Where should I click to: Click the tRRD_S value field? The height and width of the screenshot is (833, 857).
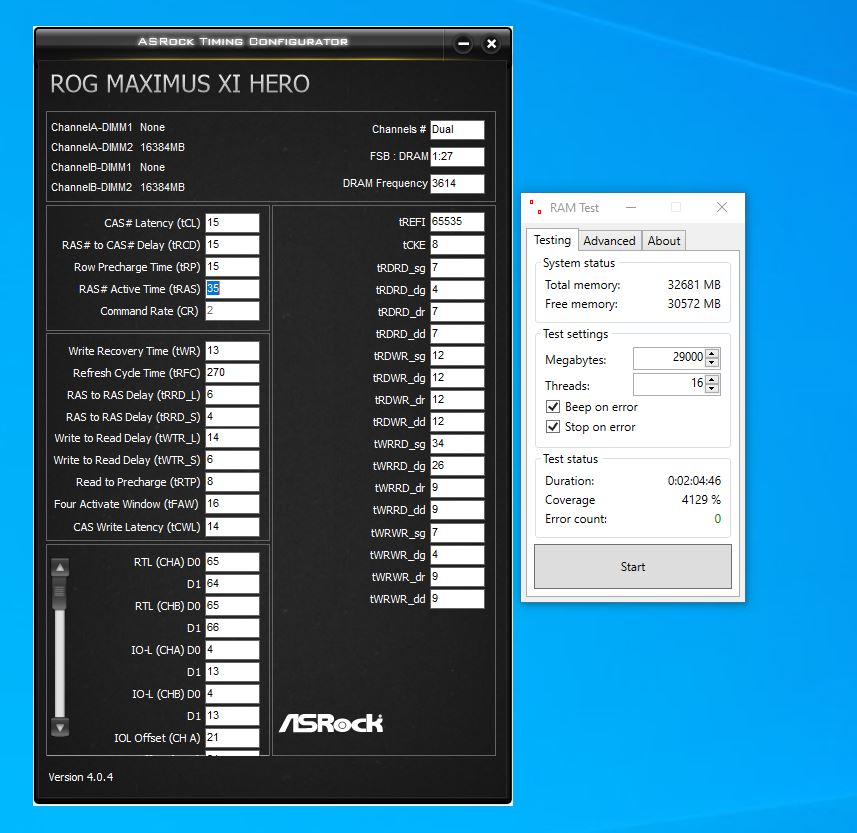(232, 416)
